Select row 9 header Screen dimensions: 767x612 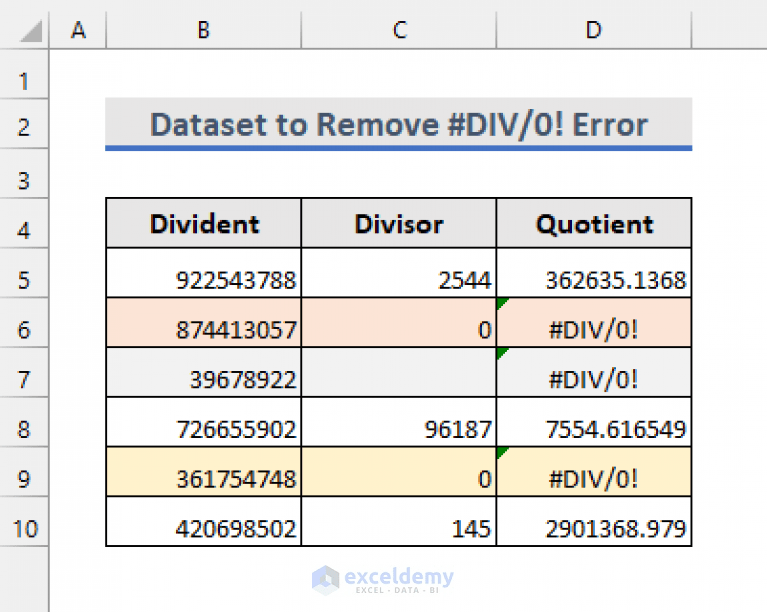[24, 472]
